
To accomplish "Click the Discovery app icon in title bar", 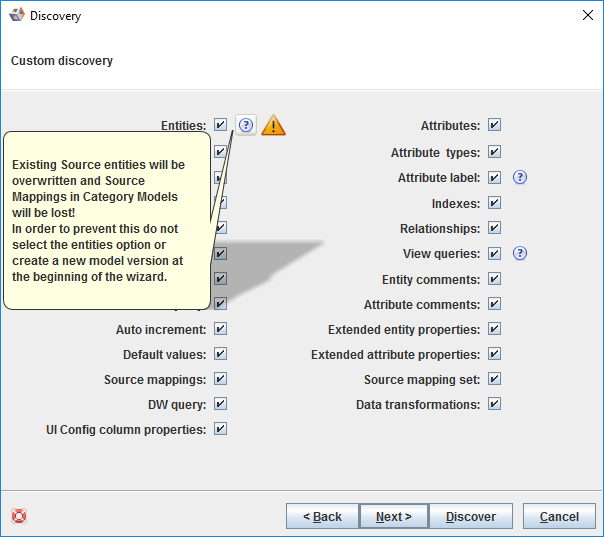I will pyautogui.click(x=16, y=15).
